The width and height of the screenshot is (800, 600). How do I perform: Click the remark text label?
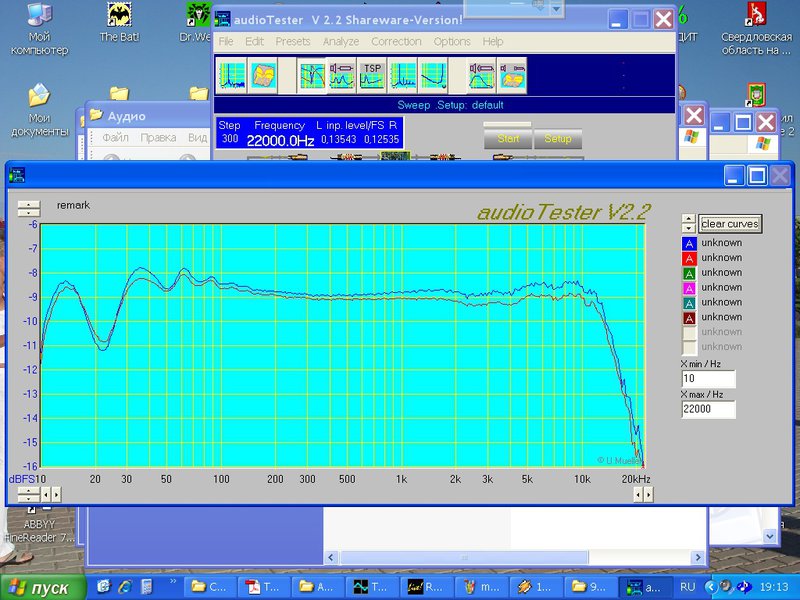coord(73,205)
